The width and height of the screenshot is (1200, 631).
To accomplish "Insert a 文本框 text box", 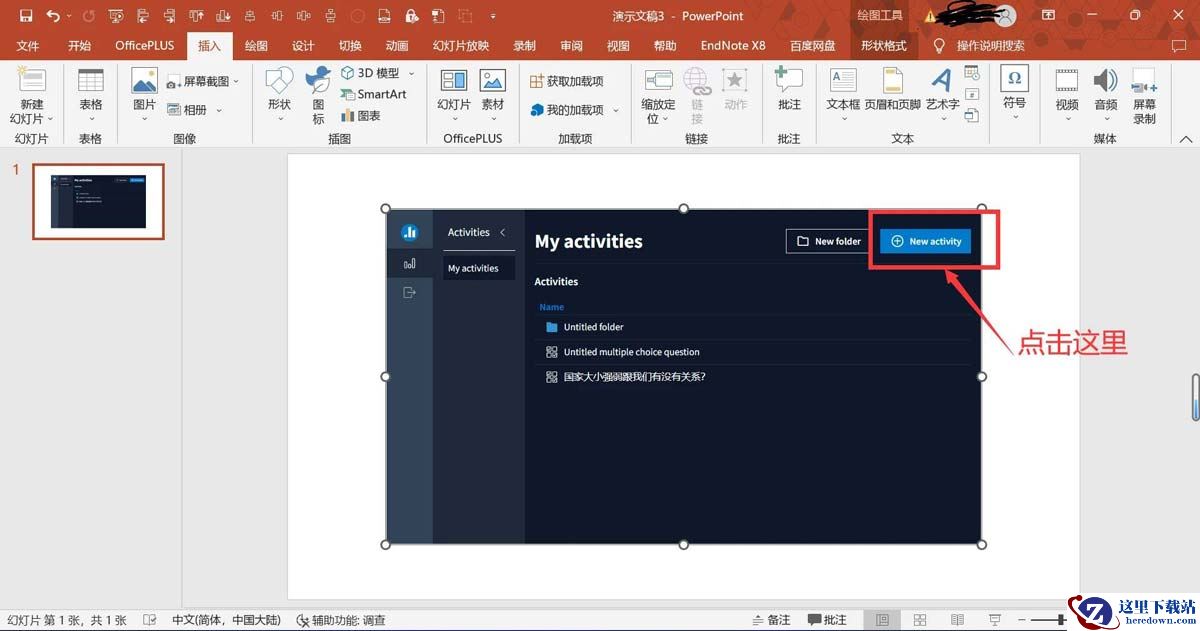I will click(x=843, y=96).
